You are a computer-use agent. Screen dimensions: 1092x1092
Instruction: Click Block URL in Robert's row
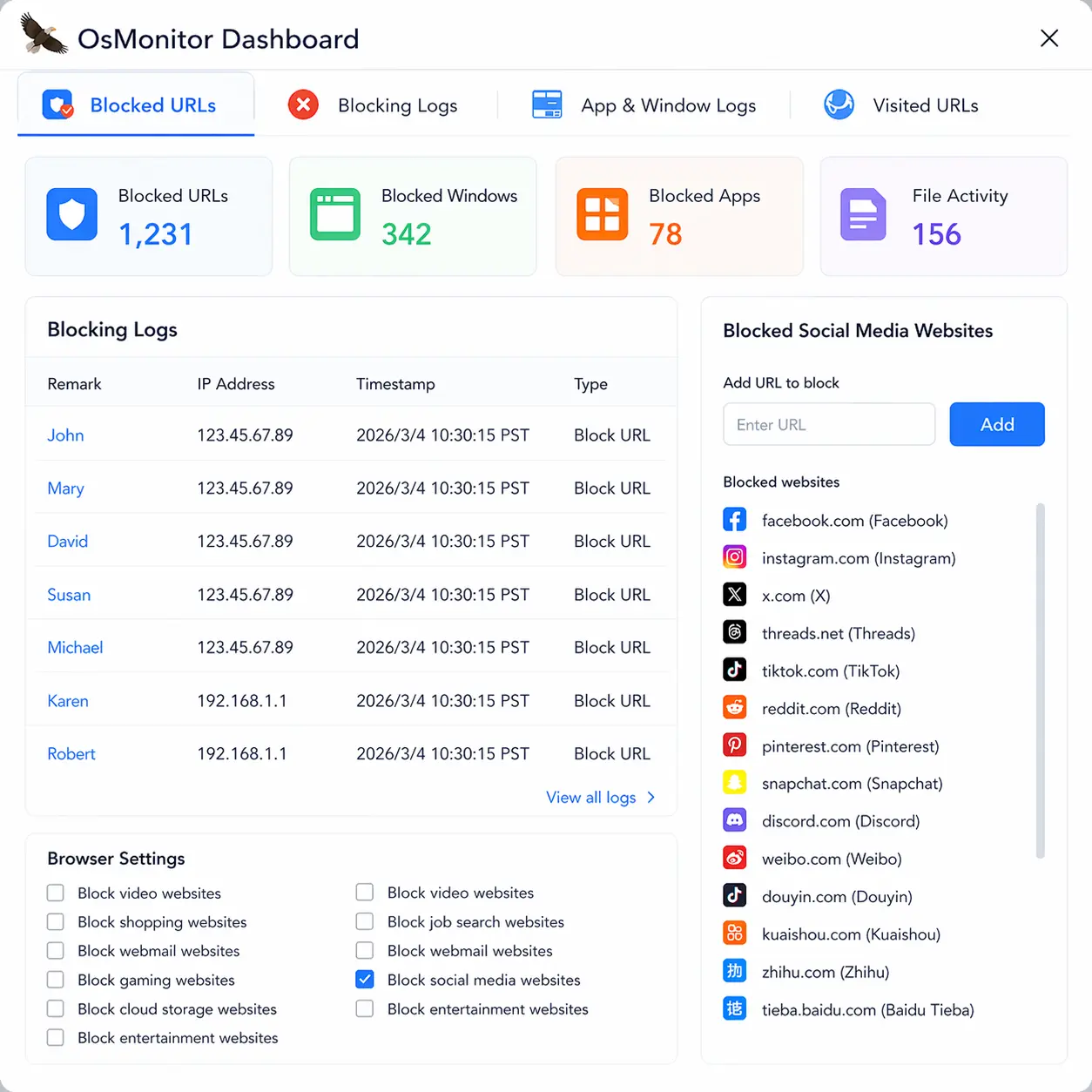[612, 753]
